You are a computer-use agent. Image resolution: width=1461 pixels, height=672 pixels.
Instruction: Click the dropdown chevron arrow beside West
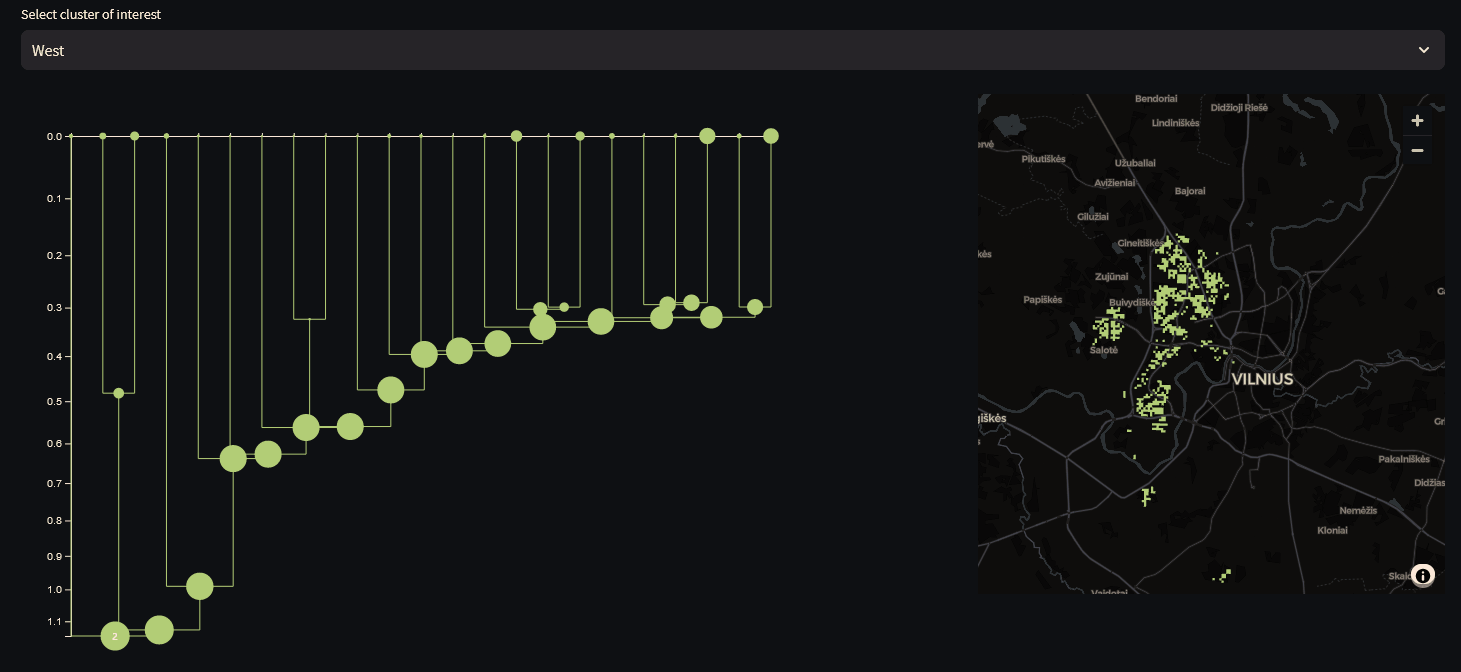pyautogui.click(x=1423, y=50)
